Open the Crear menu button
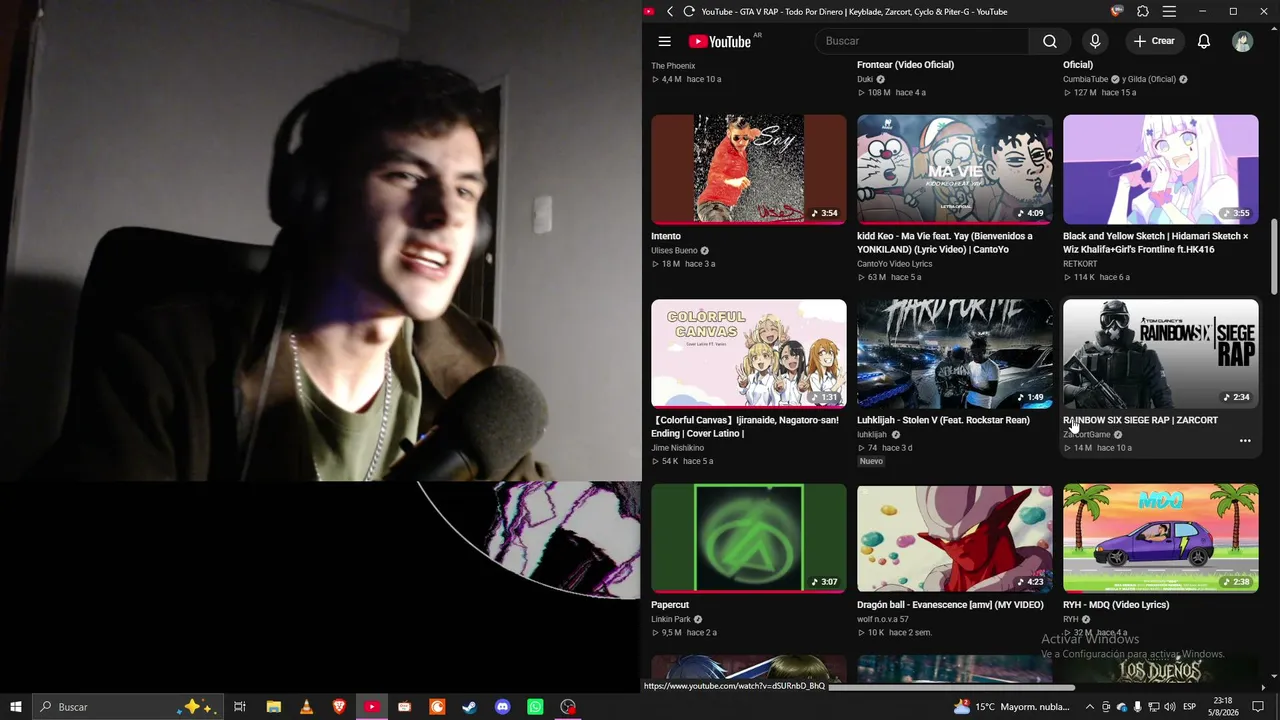 1154,41
